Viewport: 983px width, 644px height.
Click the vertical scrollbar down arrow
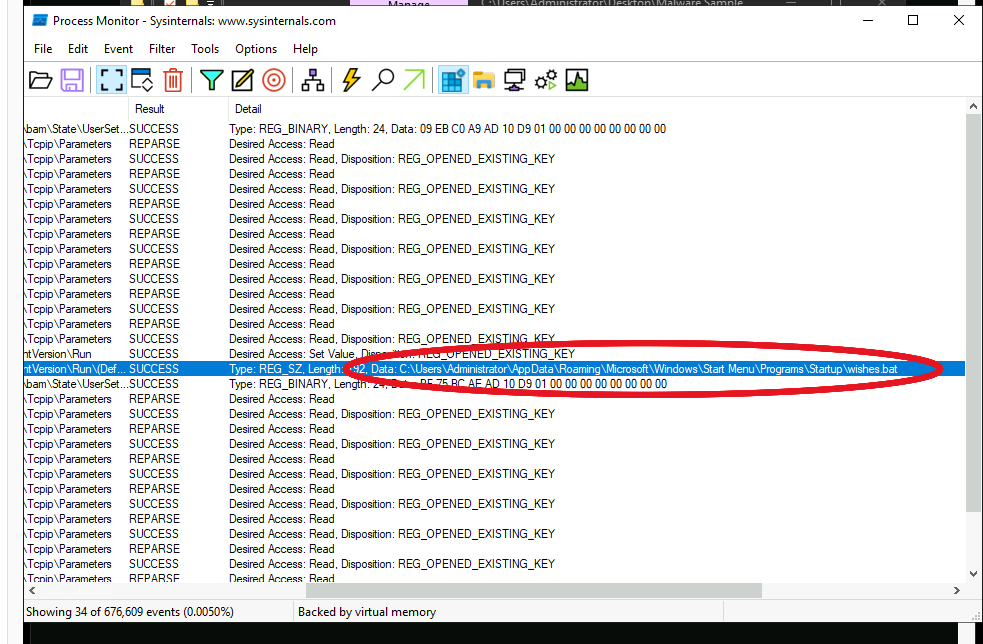pos(974,574)
